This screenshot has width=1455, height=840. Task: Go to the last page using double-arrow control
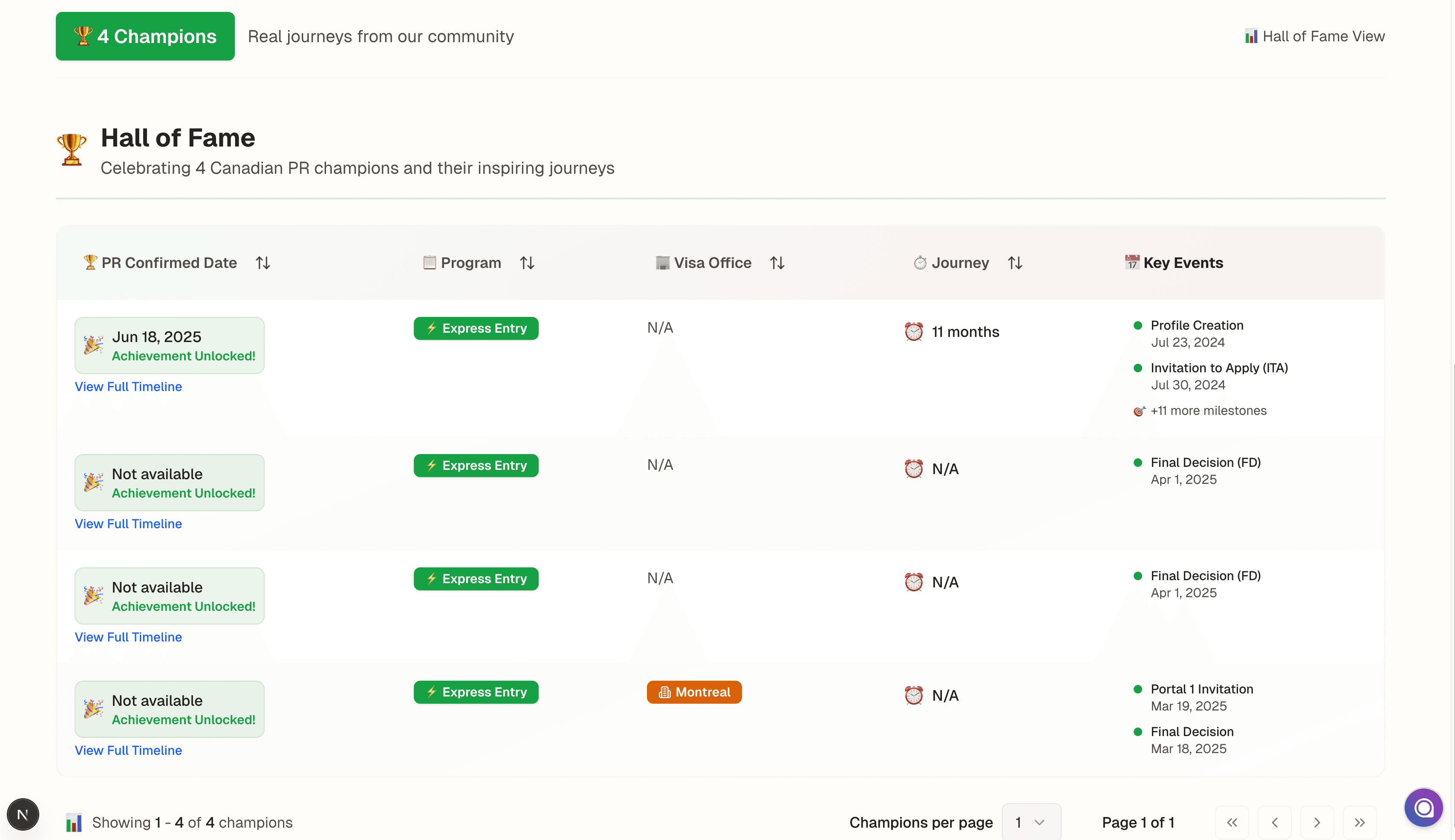(1360, 822)
